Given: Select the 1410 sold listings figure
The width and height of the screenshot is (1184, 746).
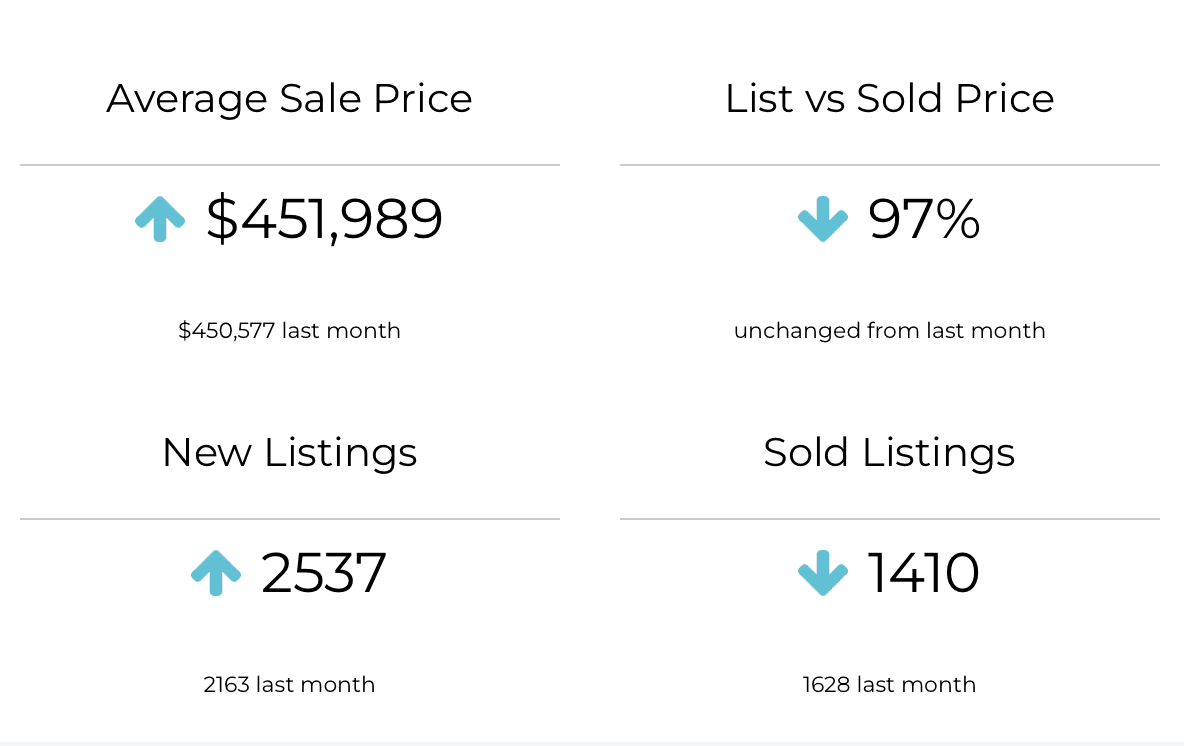Looking at the screenshot, I should tap(923, 573).
